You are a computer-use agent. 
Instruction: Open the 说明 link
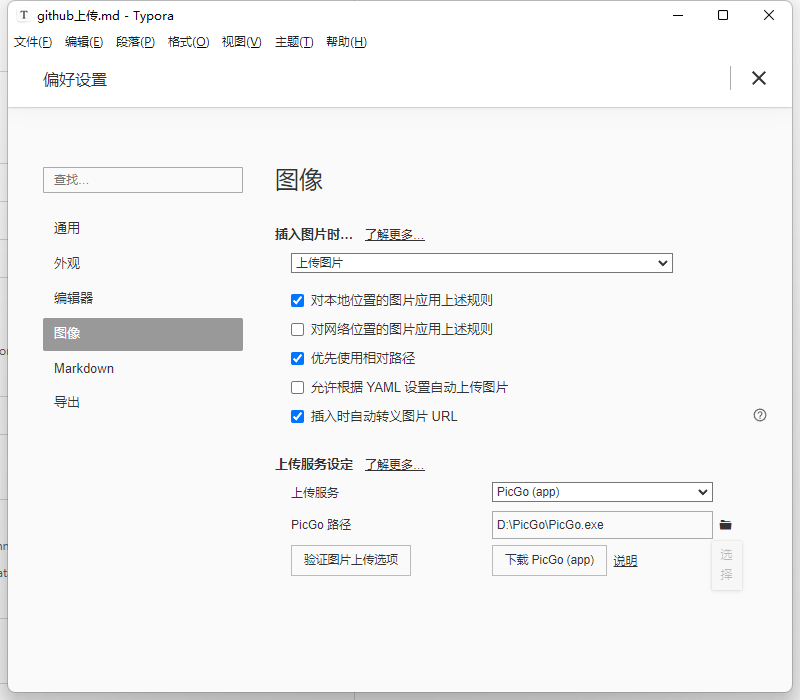coord(625,561)
